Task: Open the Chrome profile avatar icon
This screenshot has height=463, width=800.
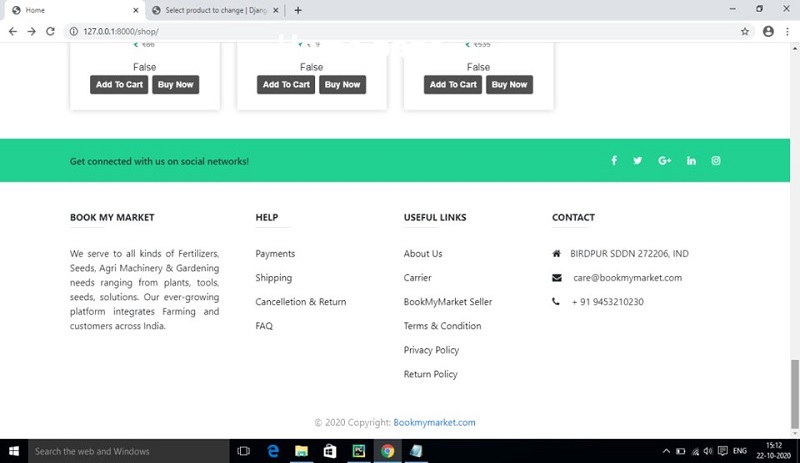Action: 768,31
